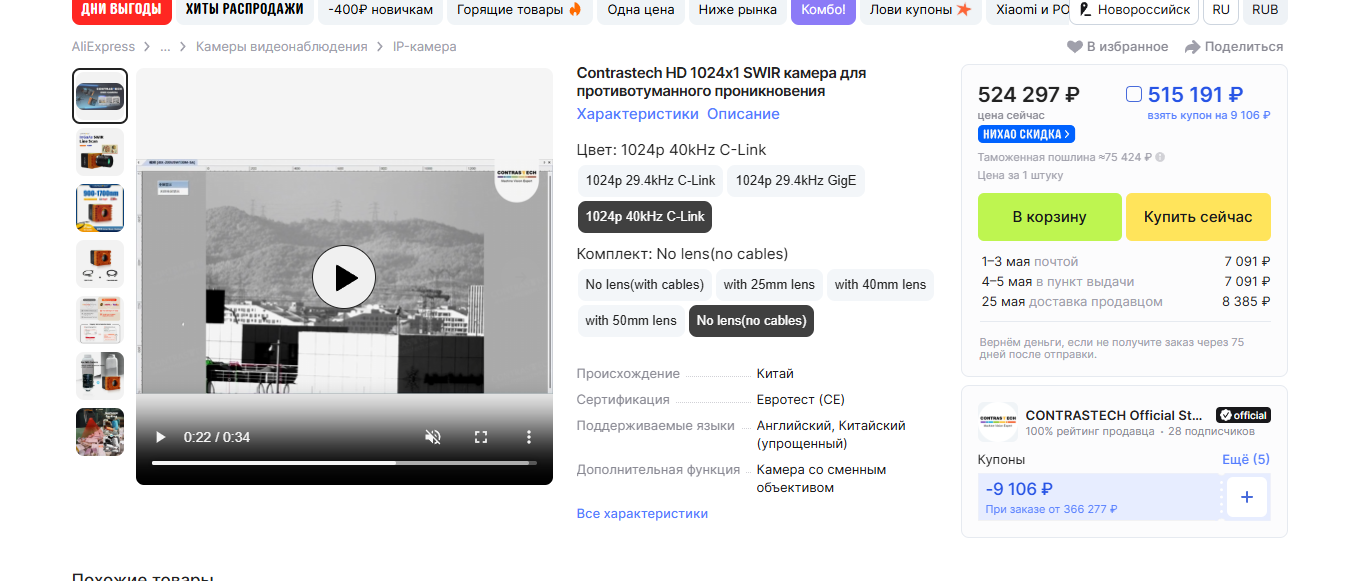
Task: Open video more options three-dot menu
Action: click(529, 437)
